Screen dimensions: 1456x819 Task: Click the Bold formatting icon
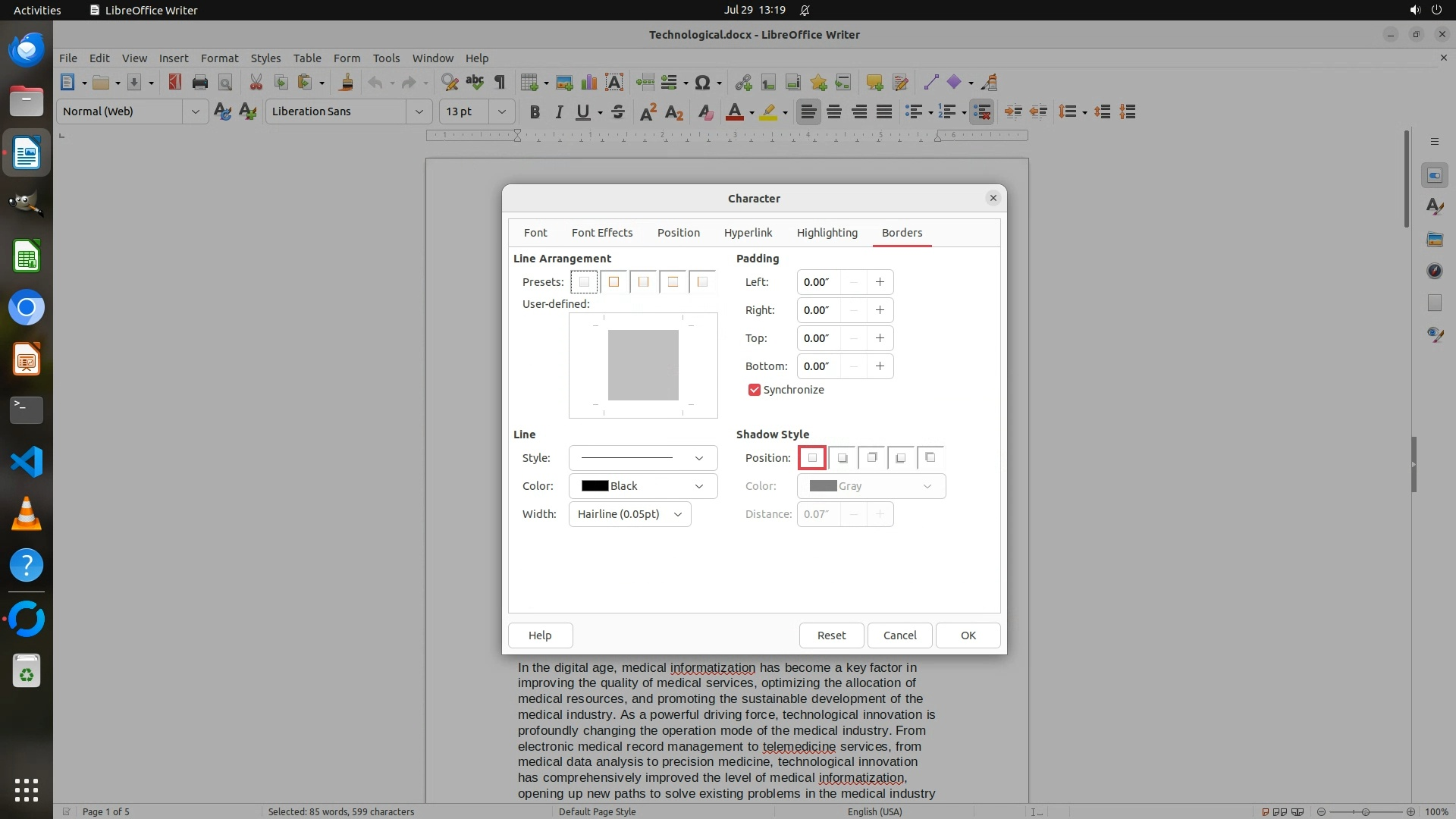535,112
